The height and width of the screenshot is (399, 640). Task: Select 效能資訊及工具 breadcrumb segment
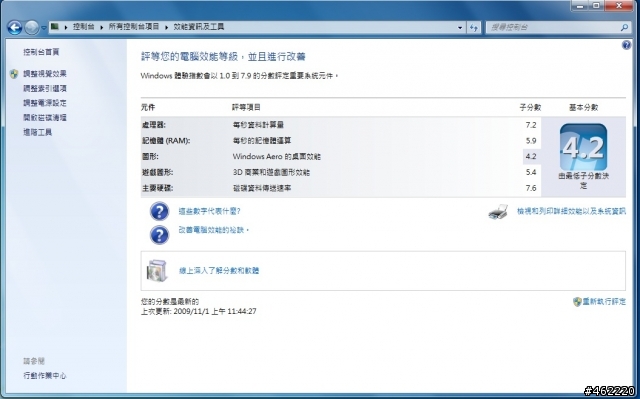point(198,27)
